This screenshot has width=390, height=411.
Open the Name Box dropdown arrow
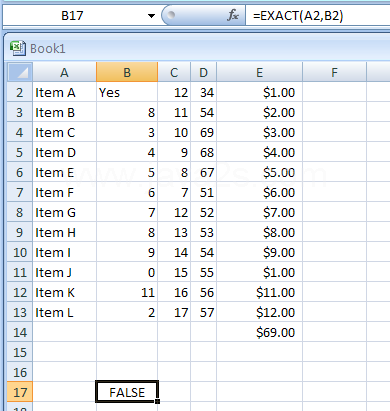(x=151, y=16)
